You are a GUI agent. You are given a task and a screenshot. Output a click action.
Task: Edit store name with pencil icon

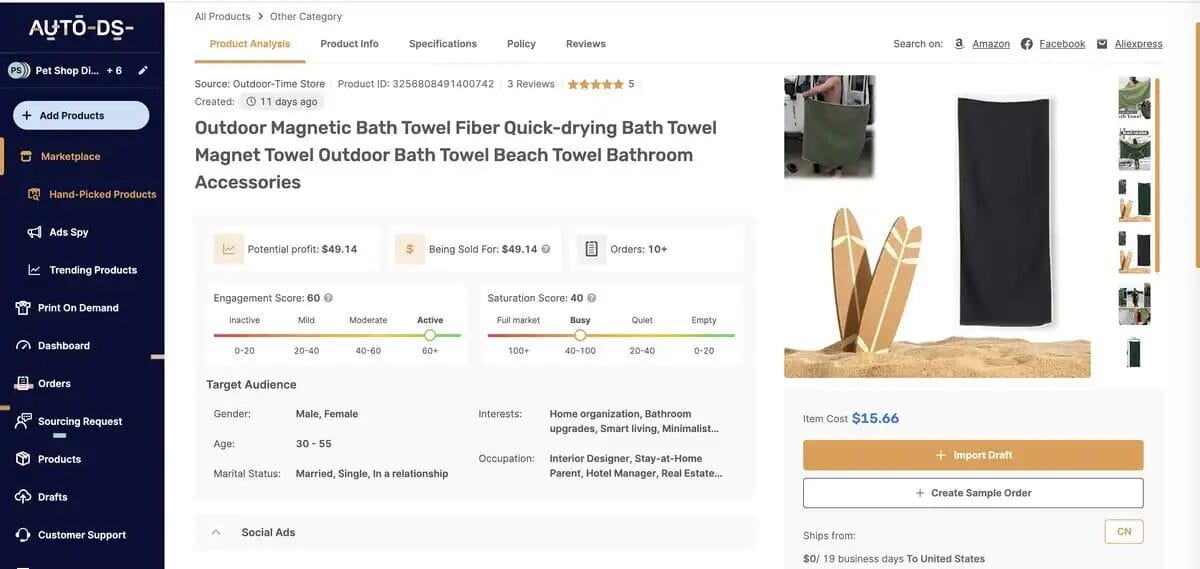143,71
